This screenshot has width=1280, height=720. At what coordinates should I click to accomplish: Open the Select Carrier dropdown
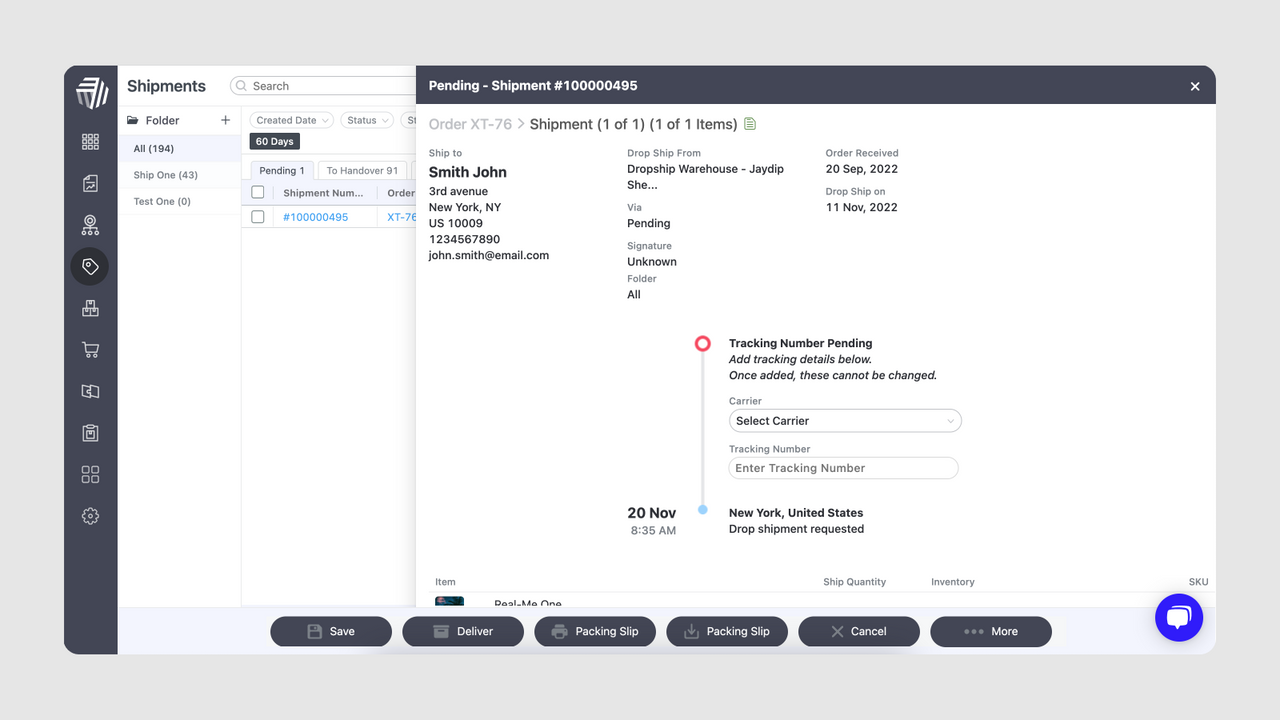845,421
